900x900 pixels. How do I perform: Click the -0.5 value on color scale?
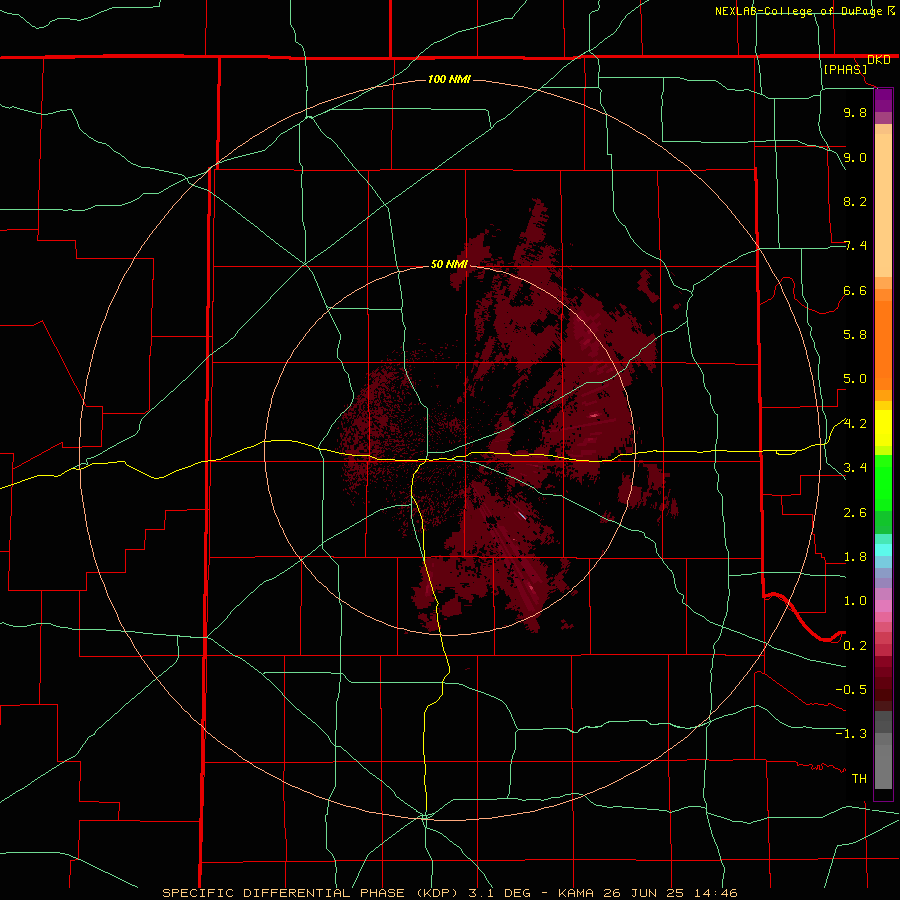pos(851,690)
